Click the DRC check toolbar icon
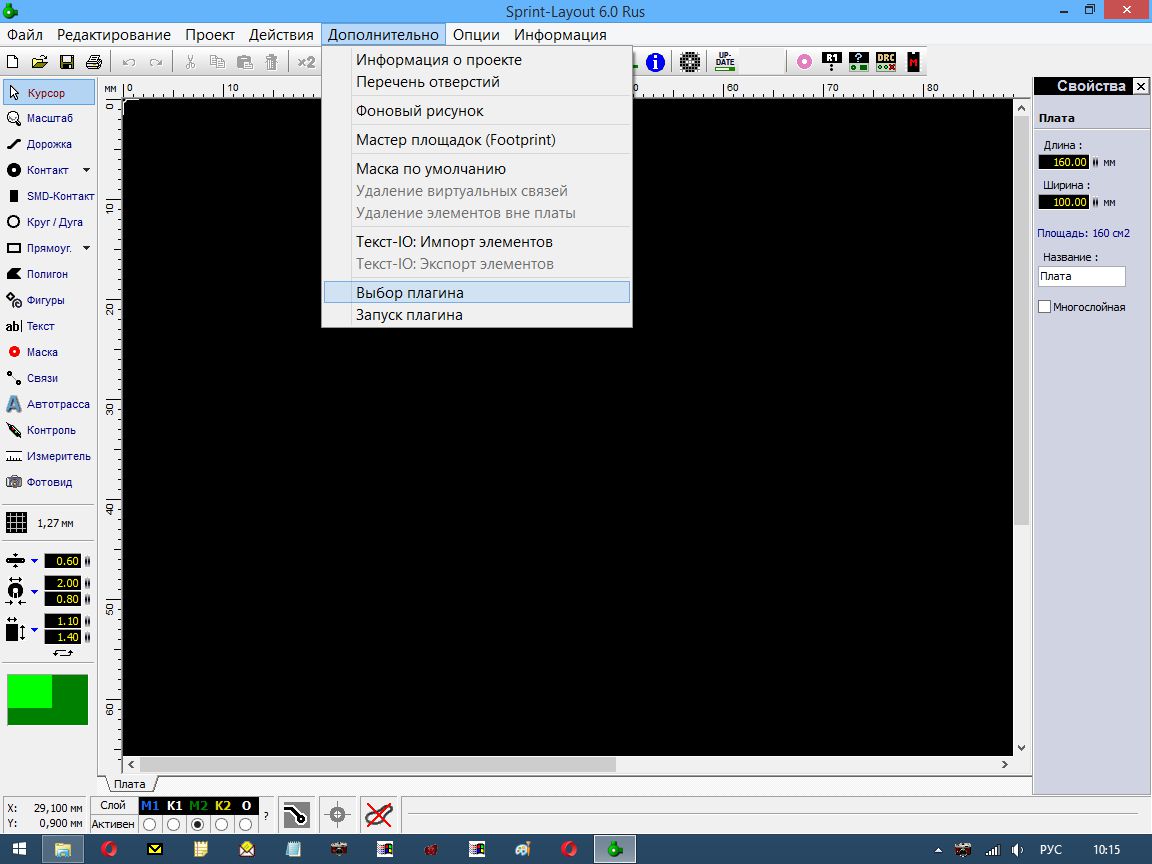Viewport: 1152px width, 864px height. point(885,62)
